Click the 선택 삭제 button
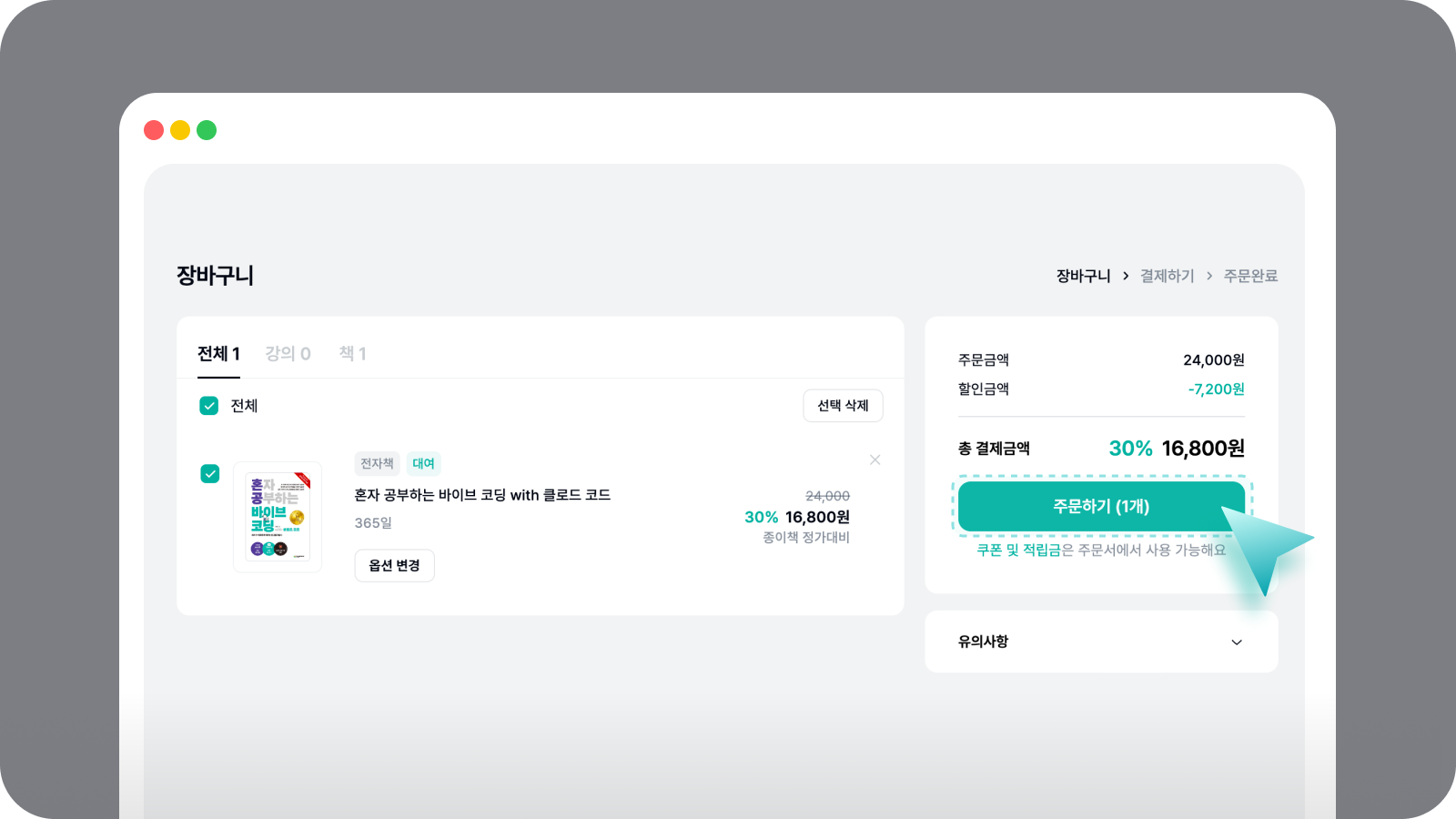 click(x=843, y=406)
